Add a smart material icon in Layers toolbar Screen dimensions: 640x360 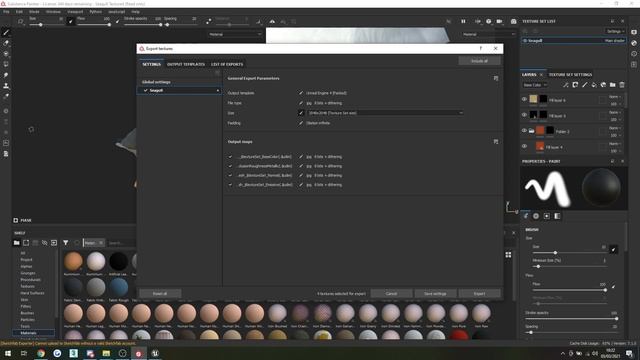[x=603, y=85]
